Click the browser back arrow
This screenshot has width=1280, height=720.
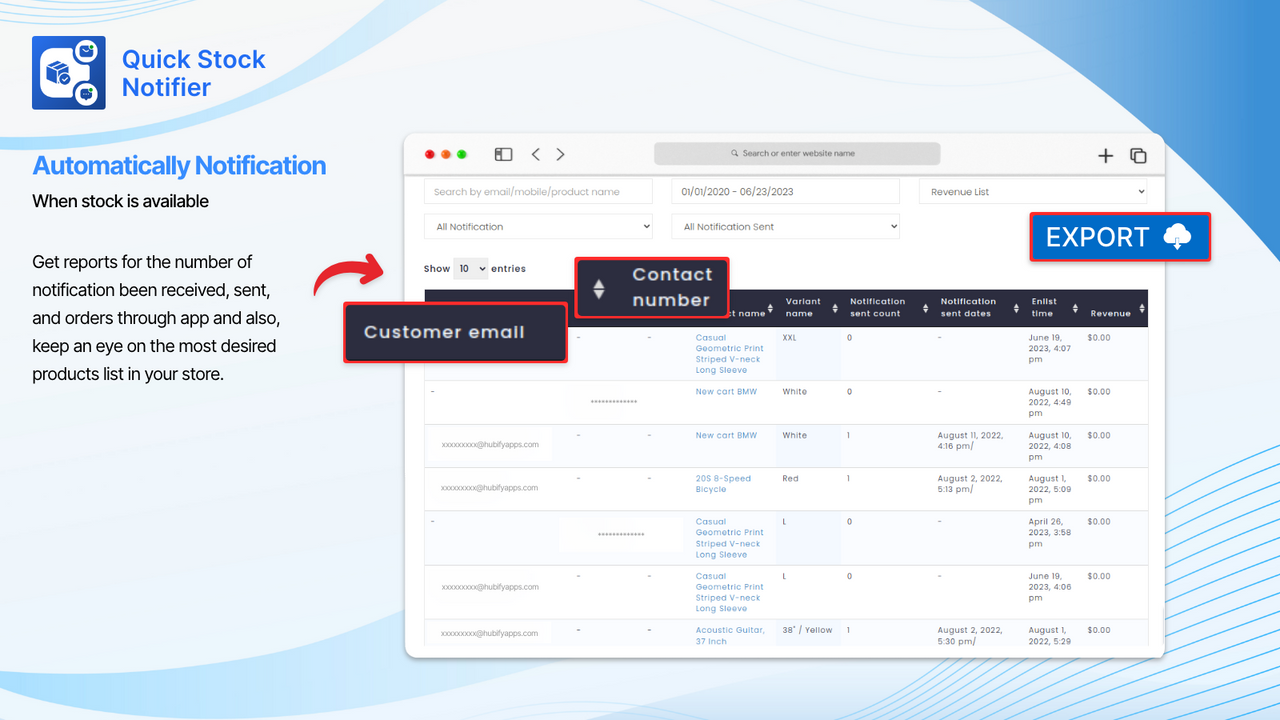tap(535, 154)
